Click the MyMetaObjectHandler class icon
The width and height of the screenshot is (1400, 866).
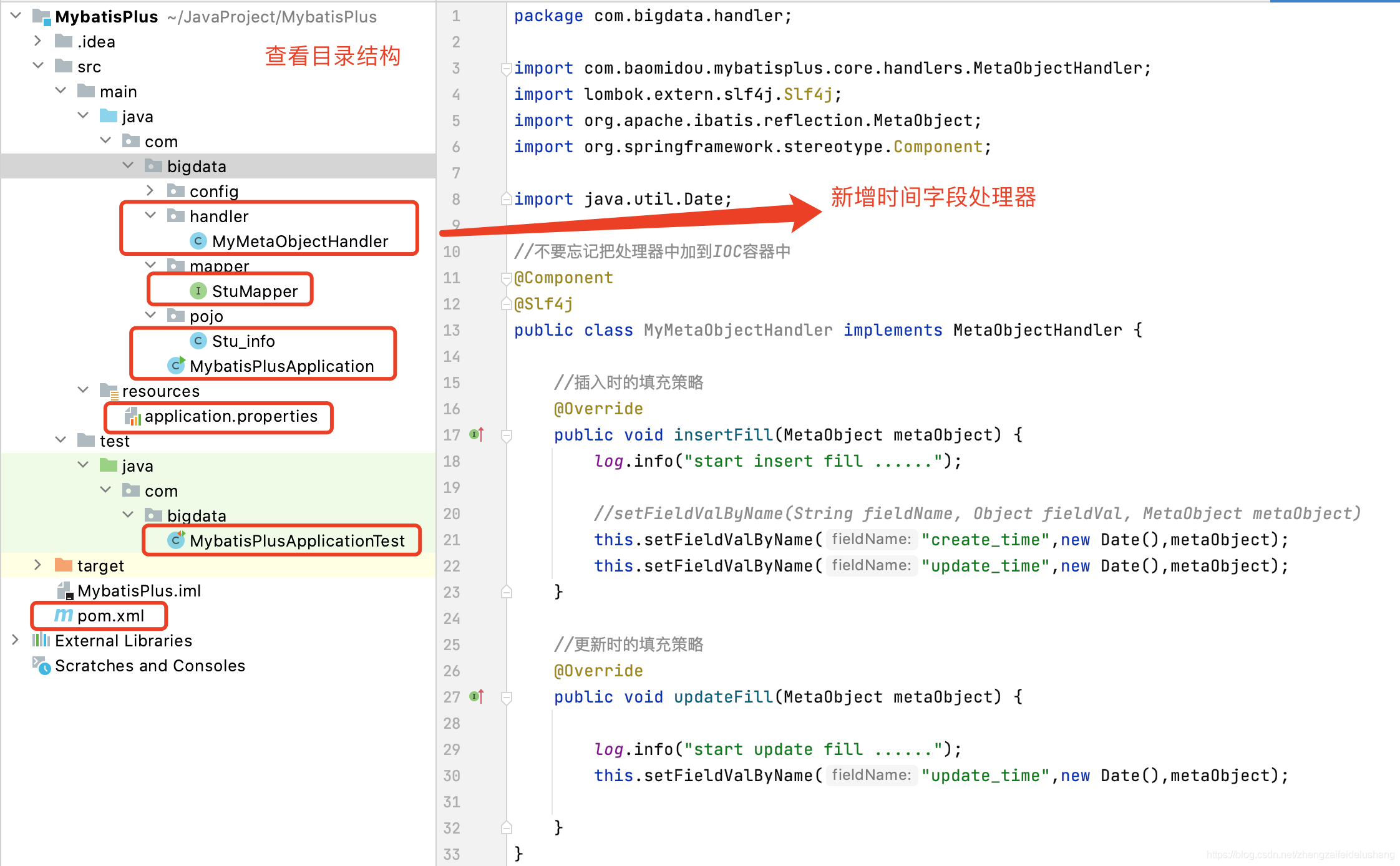point(198,241)
